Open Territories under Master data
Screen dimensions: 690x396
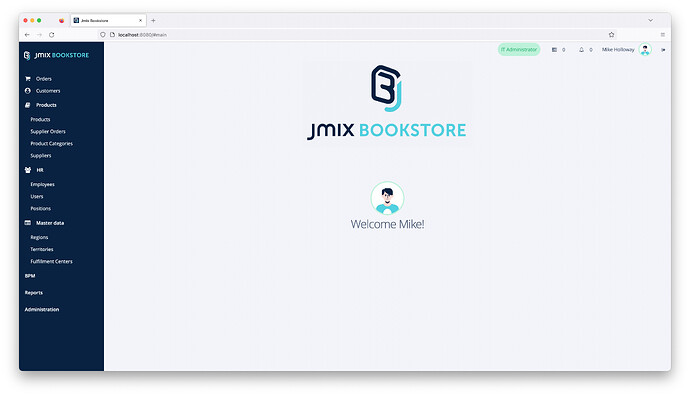pyautogui.click(x=42, y=249)
